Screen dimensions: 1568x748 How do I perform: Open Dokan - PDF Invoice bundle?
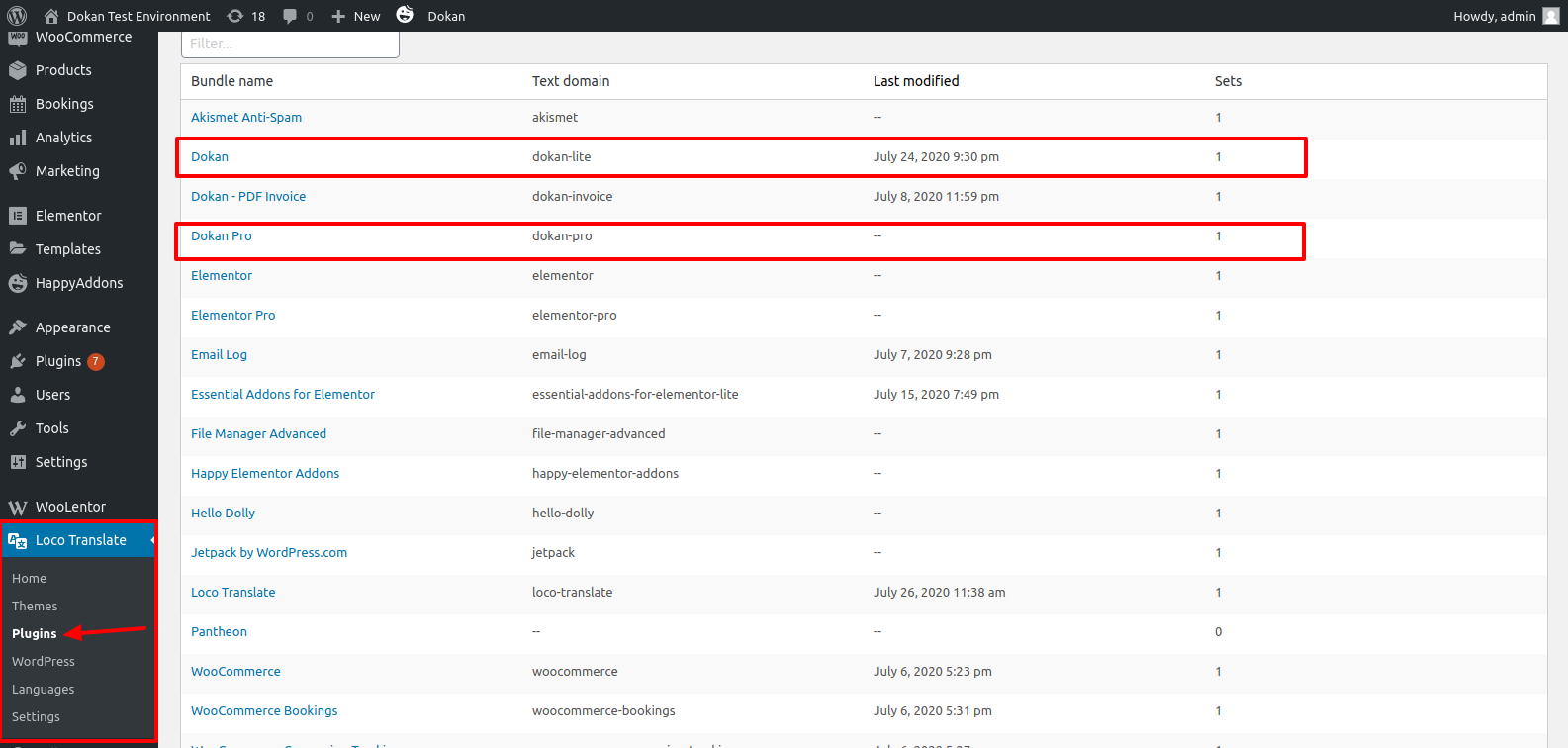[248, 196]
